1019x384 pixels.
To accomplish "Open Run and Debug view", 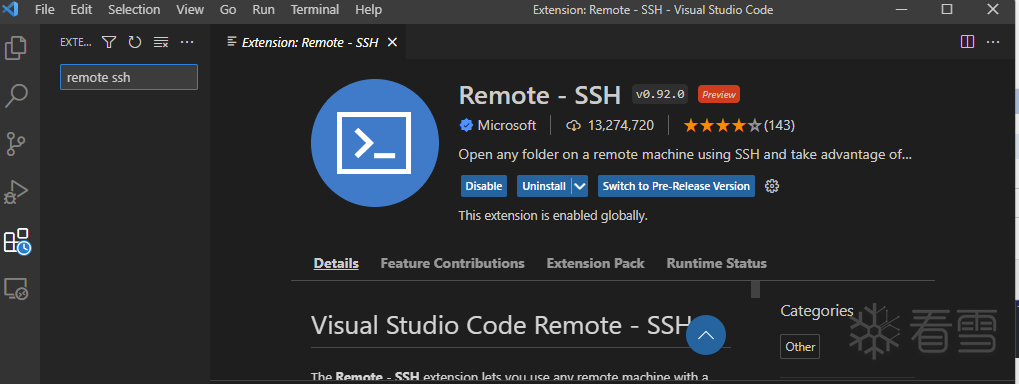I will 16,192.
